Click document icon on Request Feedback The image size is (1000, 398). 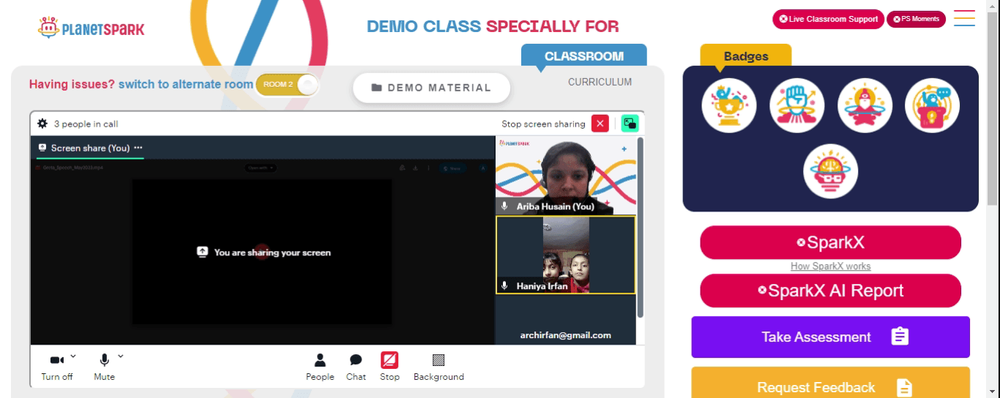pyautogui.click(x=904, y=387)
